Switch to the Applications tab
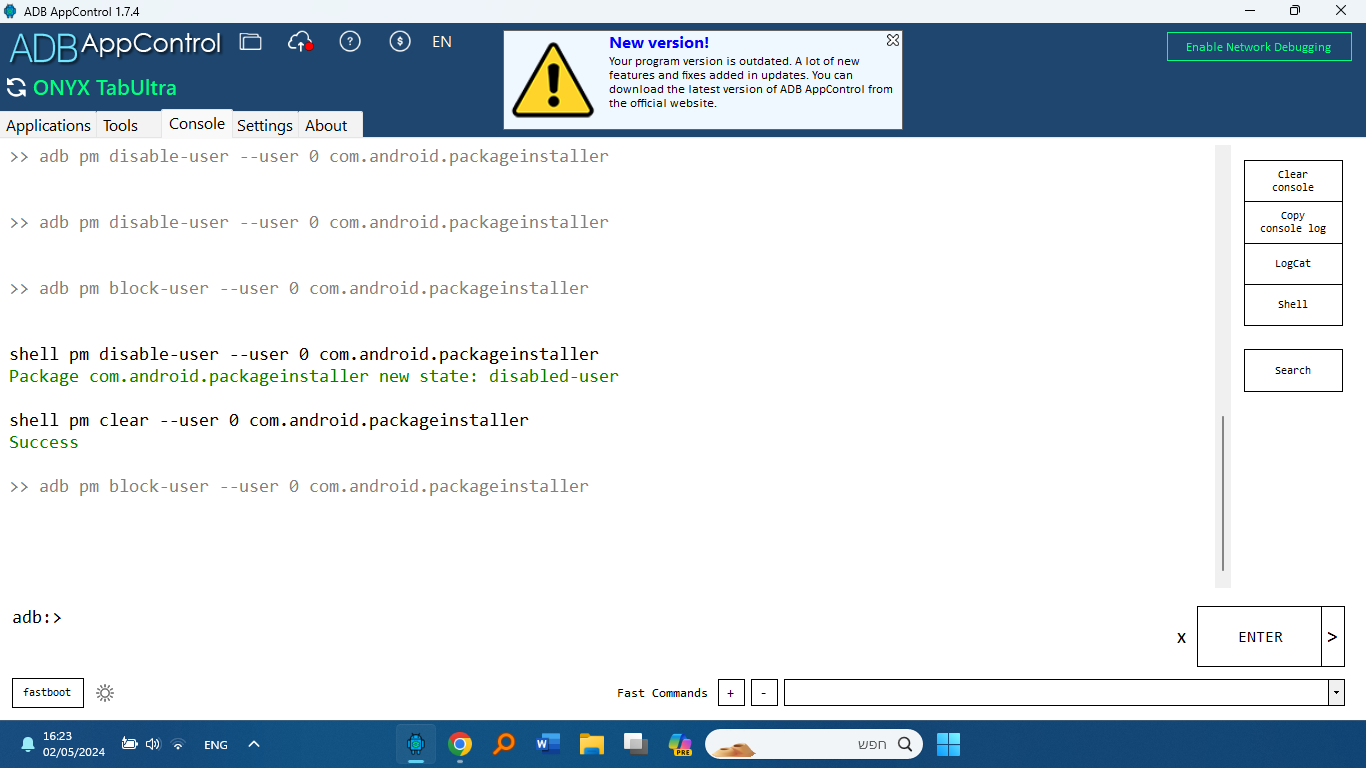This screenshot has height=768, width=1366. click(x=48, y=125)
